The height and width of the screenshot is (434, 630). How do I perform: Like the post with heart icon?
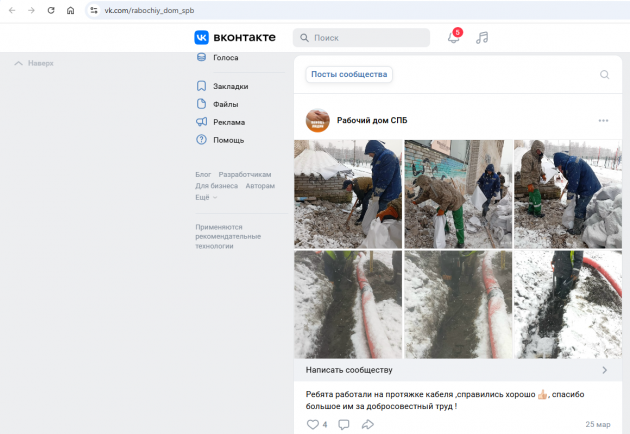pyautogui.click(x=312, y=424)
